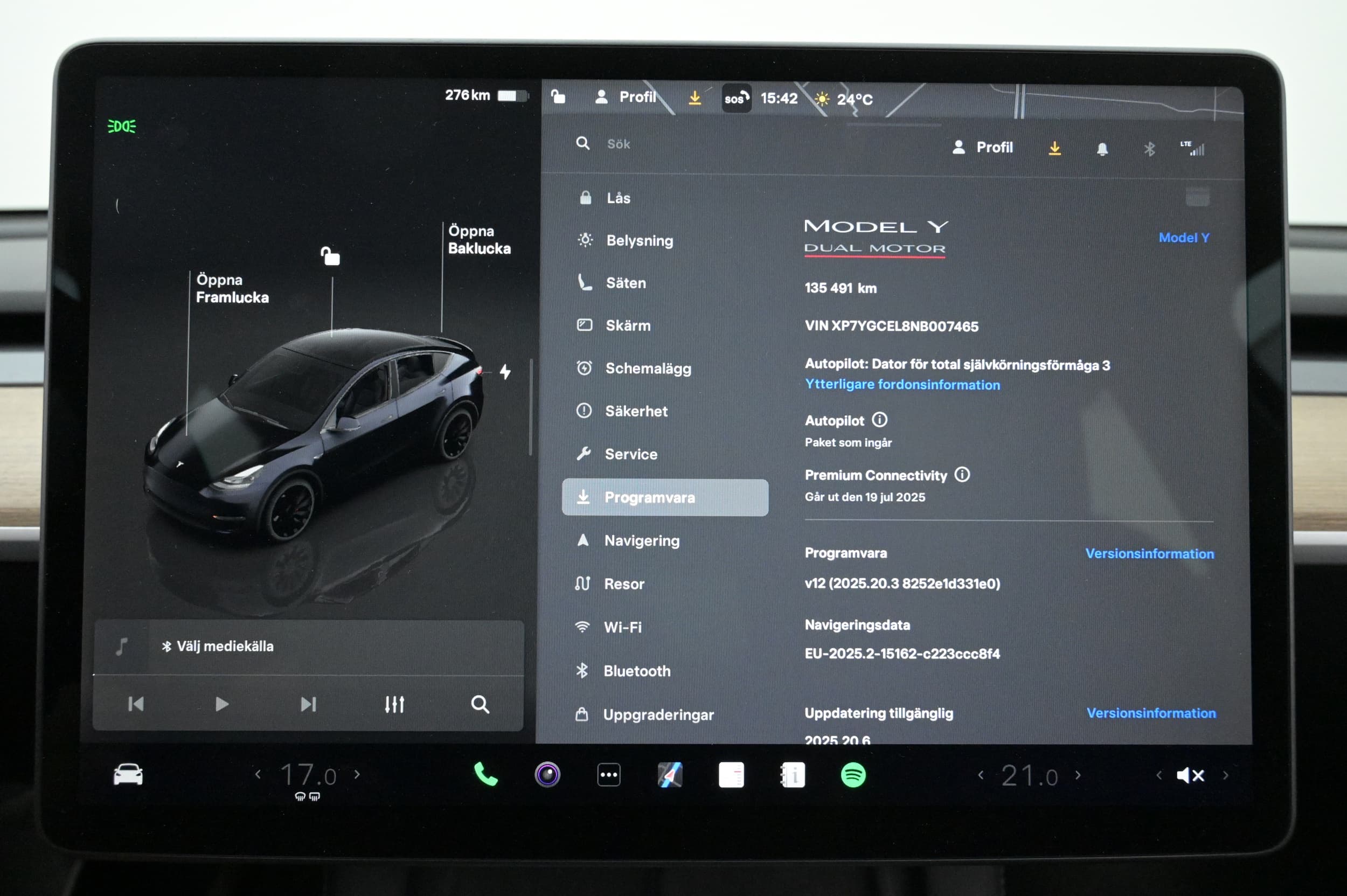
Task: Open Autopilot info circle icon
Action: [x=879, y=420]
